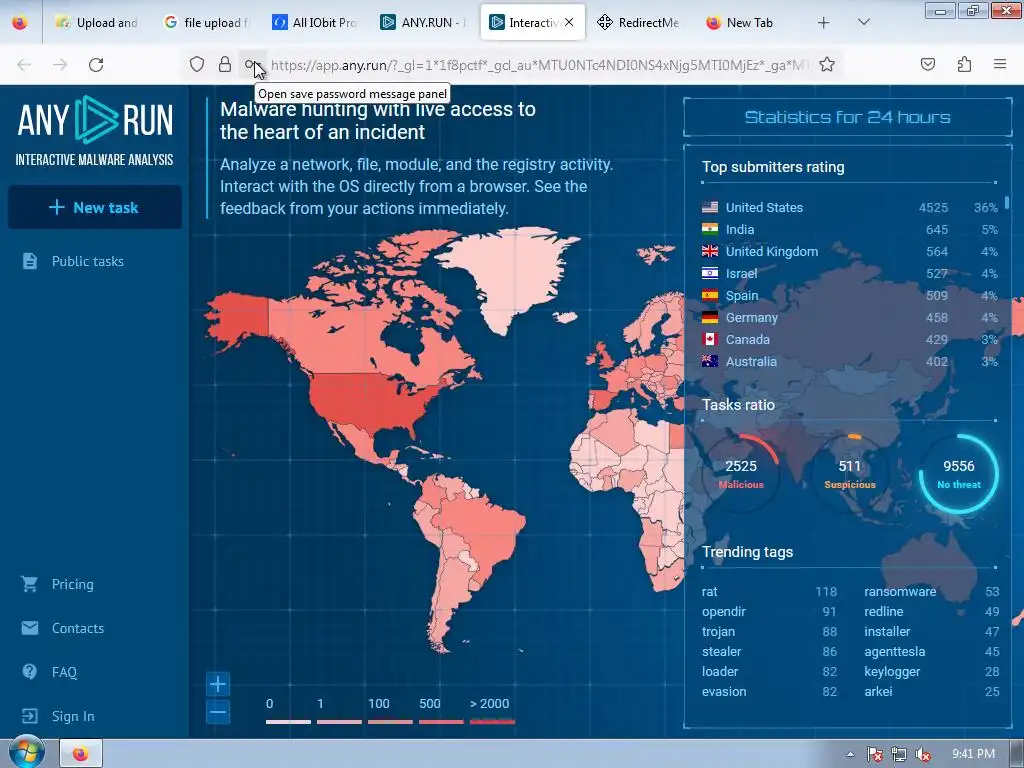The width and height of the screenshot is (1024, 768).
Task: Click the 2525 Malicious ratio circle
Action: (x=741, y=473)
